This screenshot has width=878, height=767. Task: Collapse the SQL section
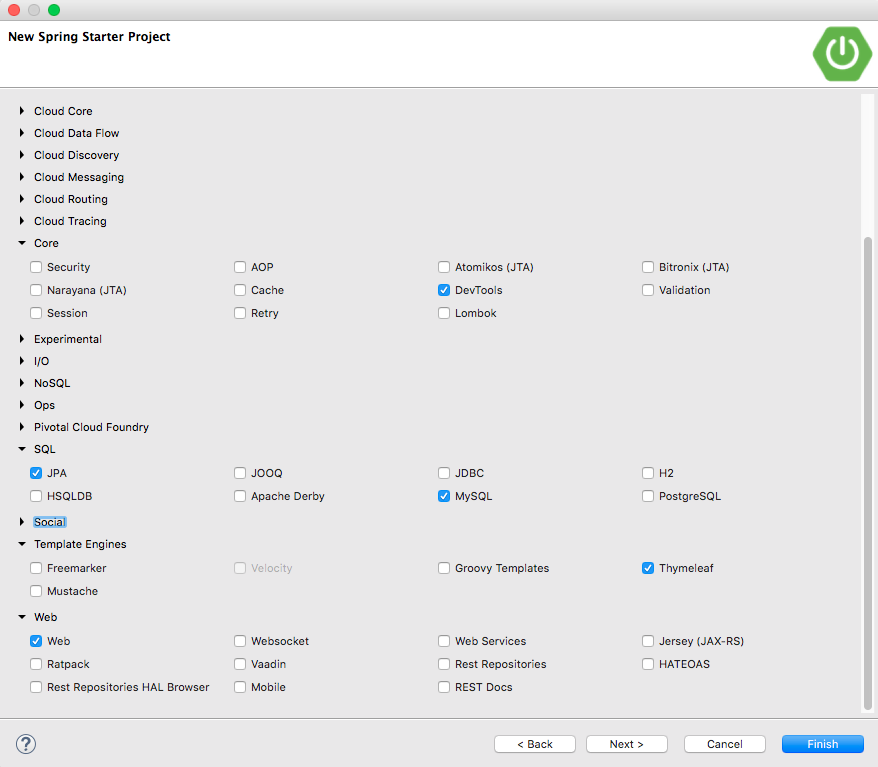22,449
